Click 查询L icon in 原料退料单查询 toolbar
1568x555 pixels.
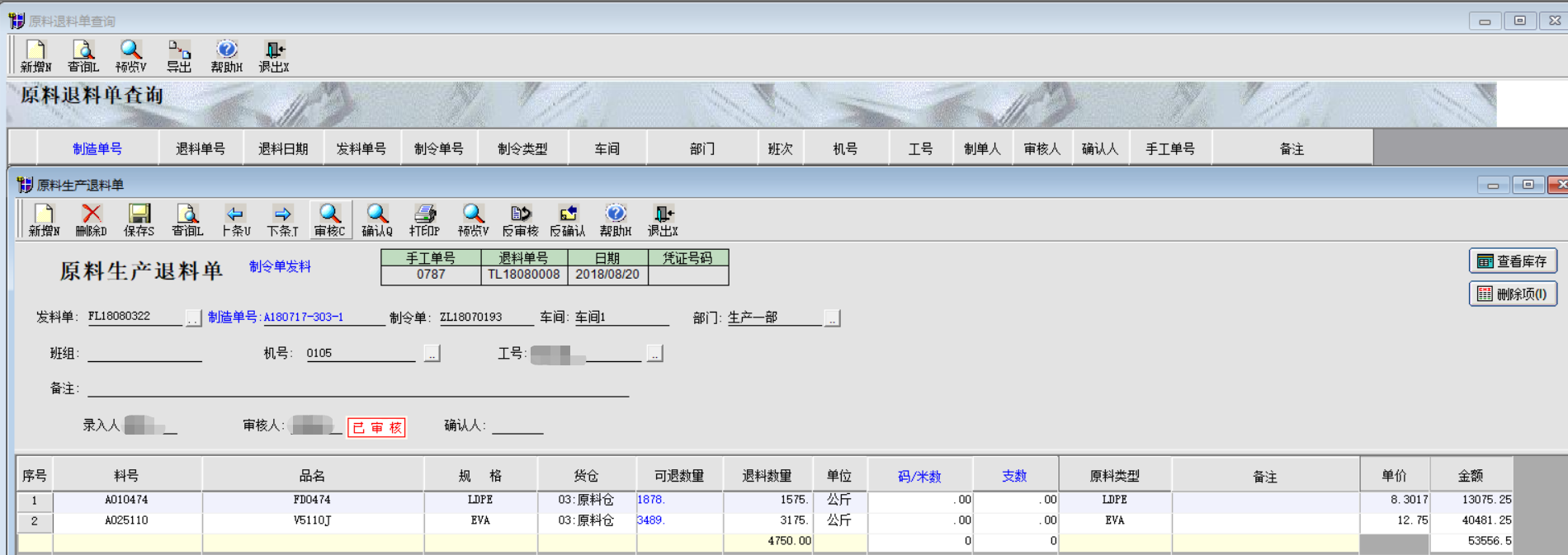(x=83, y=56)
